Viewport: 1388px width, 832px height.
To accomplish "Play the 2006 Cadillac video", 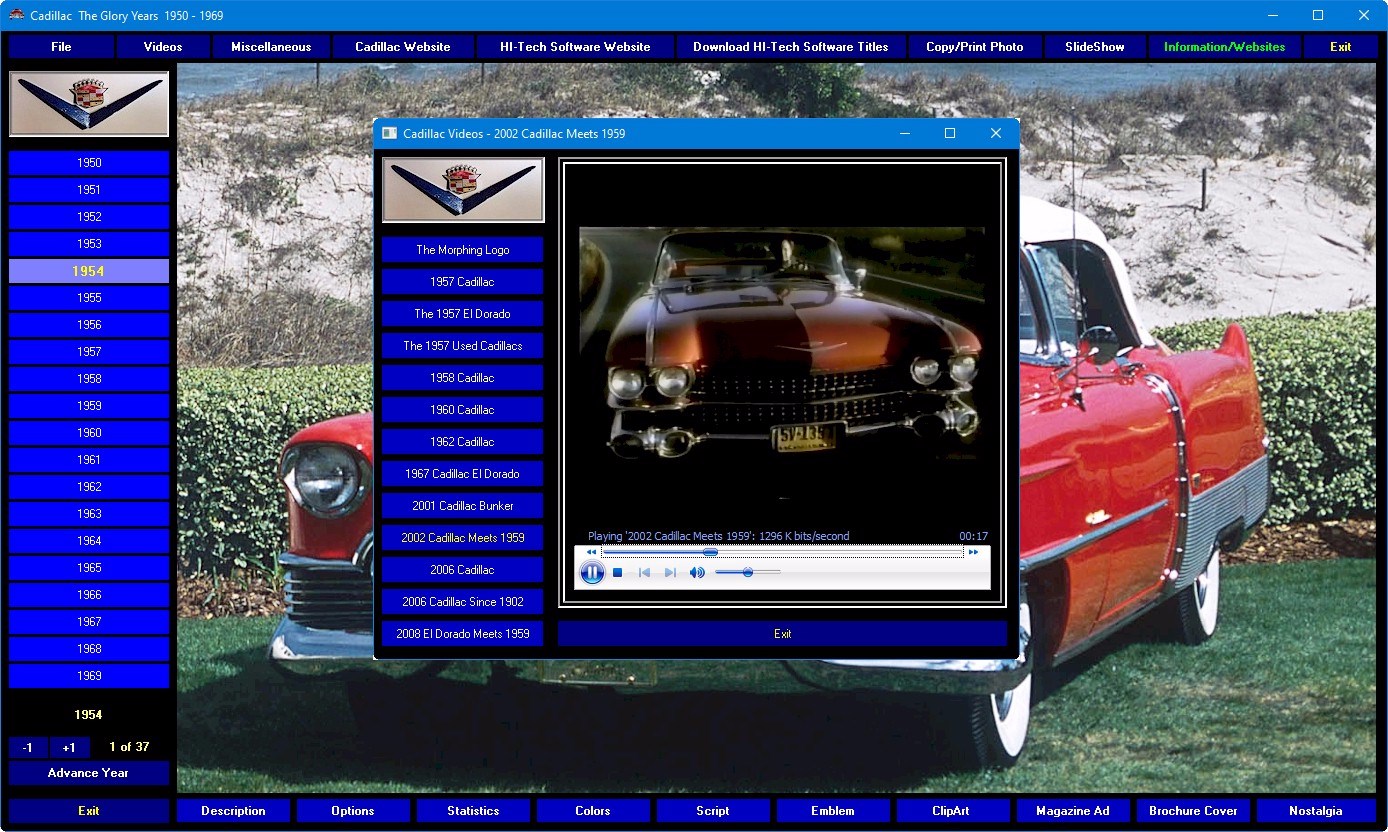I will pyautogui.click(x=463, y=570).
